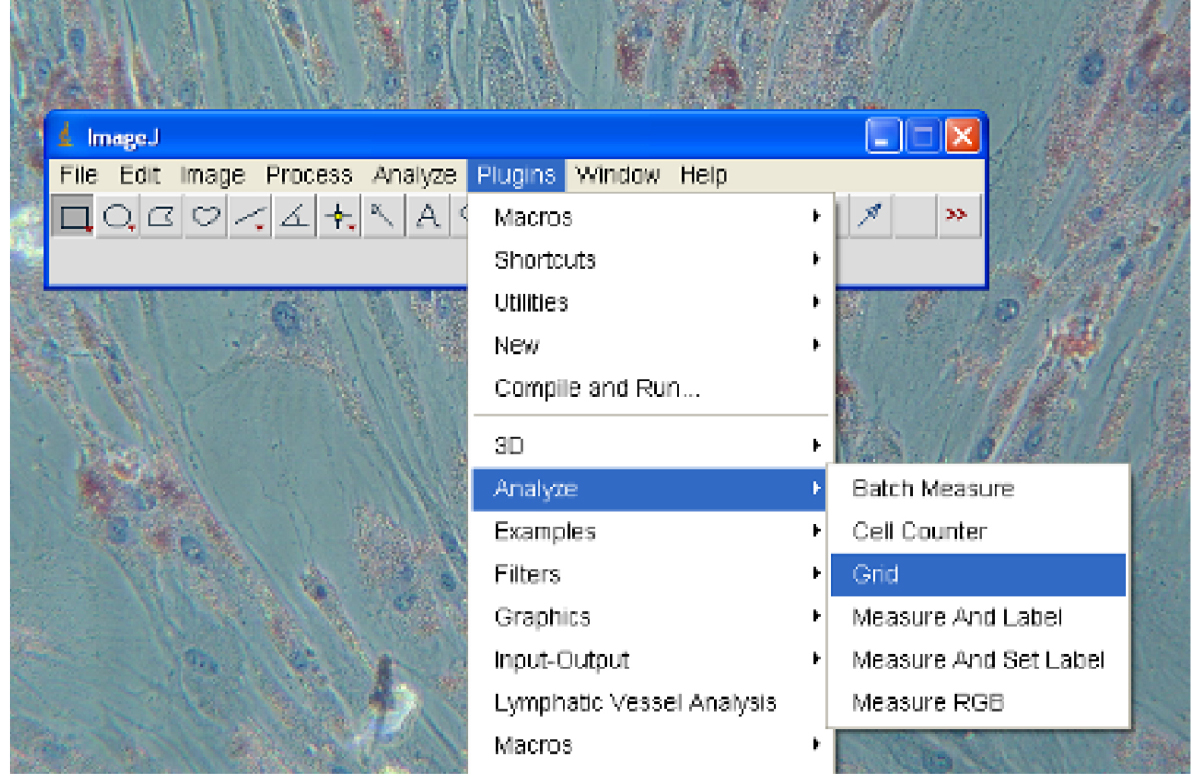Select the Straight line tool
The width and height of the screenshot is (1191, 780).
click(250, 216)
